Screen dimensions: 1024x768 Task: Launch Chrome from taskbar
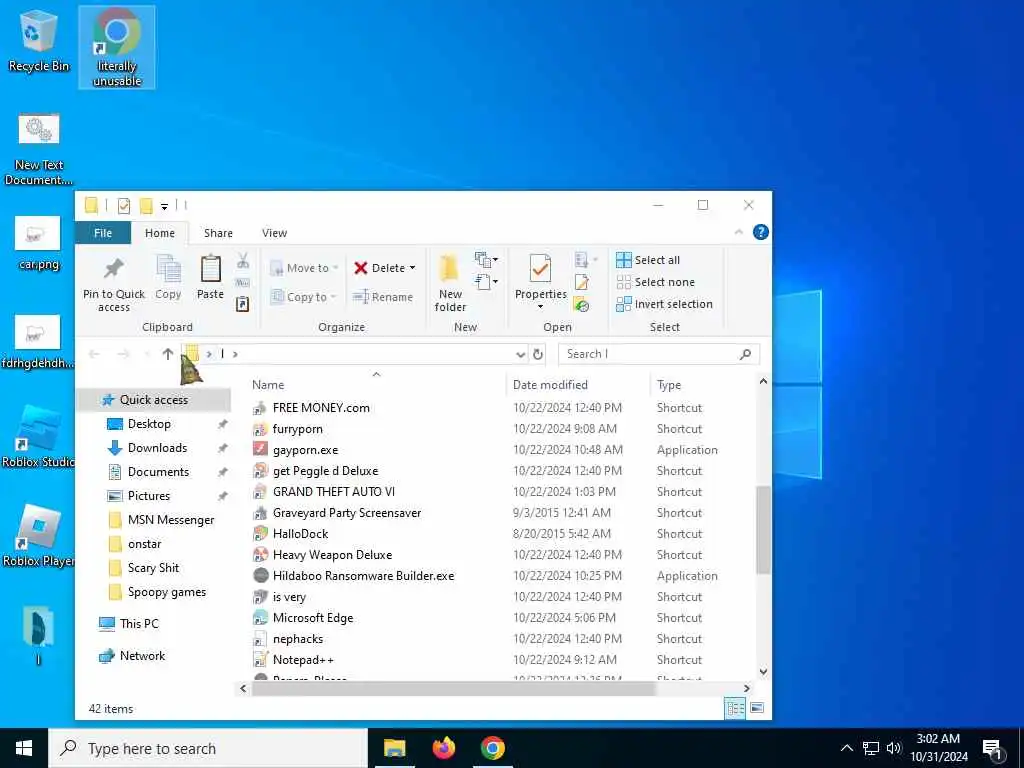(492, 748)
